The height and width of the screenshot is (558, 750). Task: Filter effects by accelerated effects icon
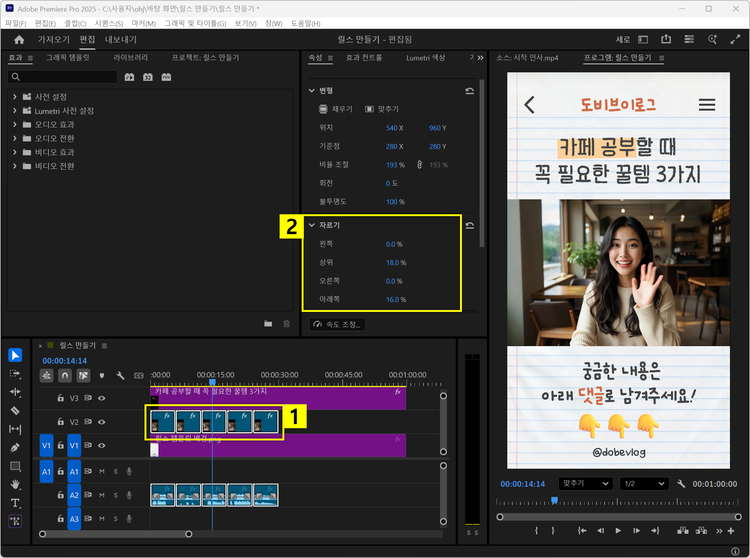coord(130,77)
